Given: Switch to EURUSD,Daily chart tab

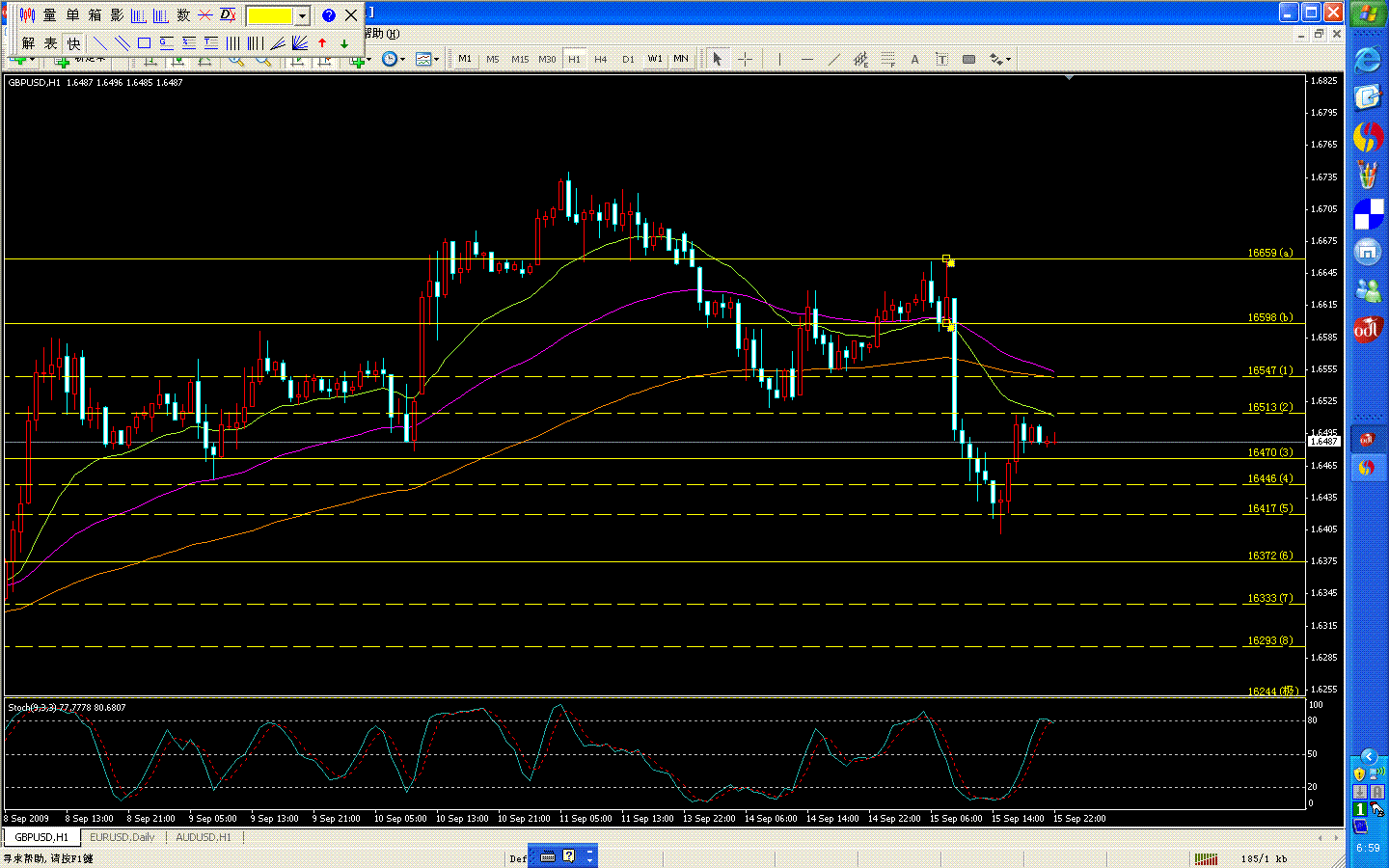Looking at the screenshot, I should click(x=123, y=837).
